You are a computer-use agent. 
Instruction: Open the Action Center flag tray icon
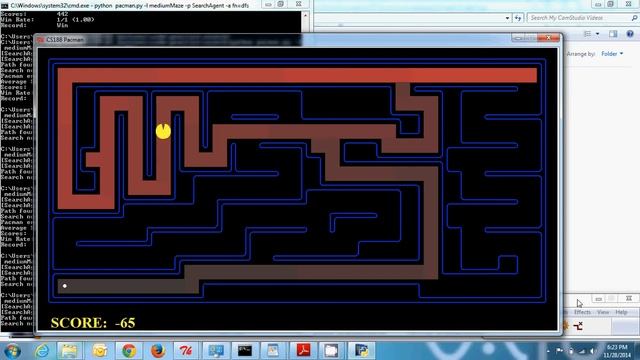(x=560, y=351)
